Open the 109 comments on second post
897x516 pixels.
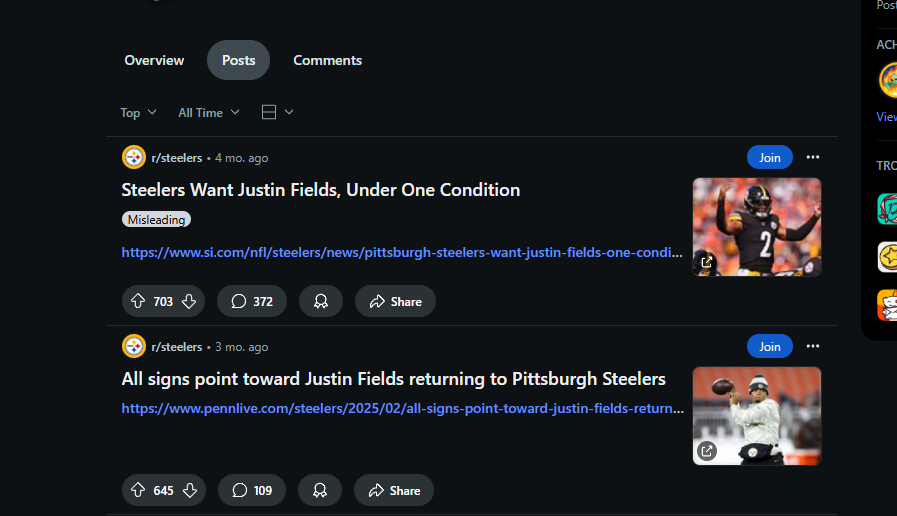coord(252,490)
